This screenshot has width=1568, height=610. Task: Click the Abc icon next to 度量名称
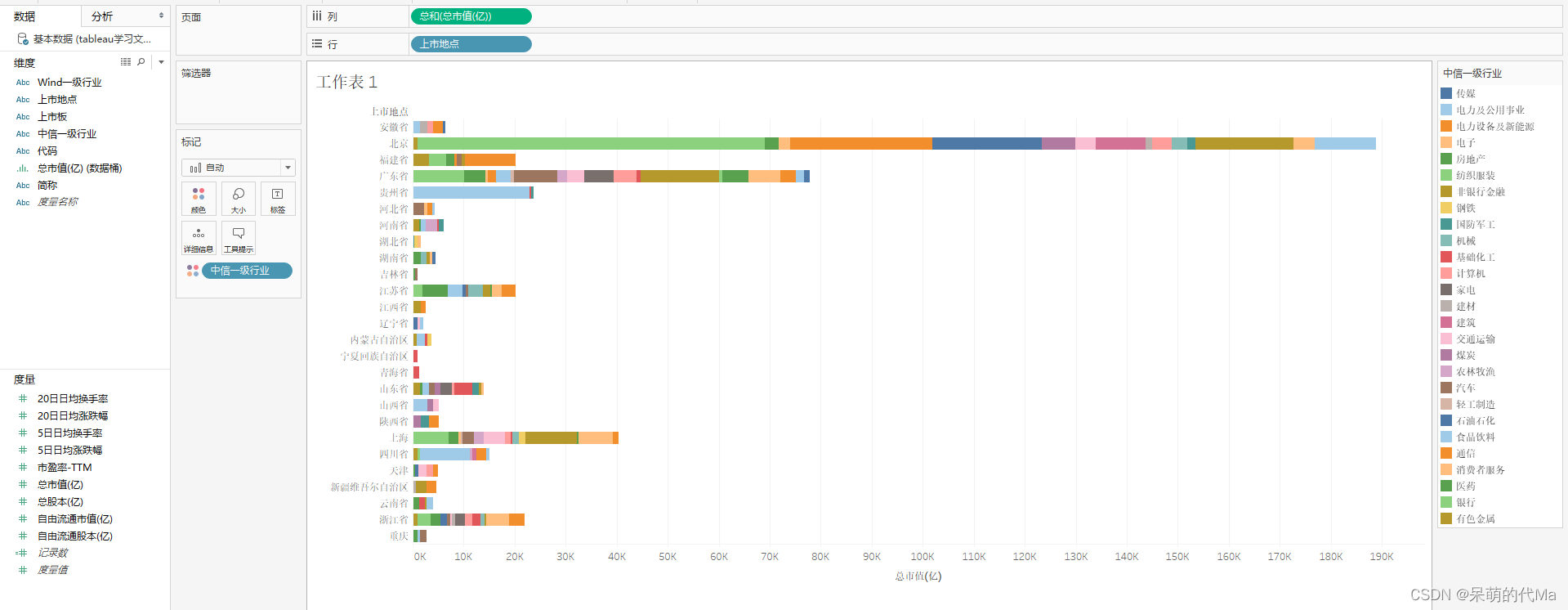23,203
